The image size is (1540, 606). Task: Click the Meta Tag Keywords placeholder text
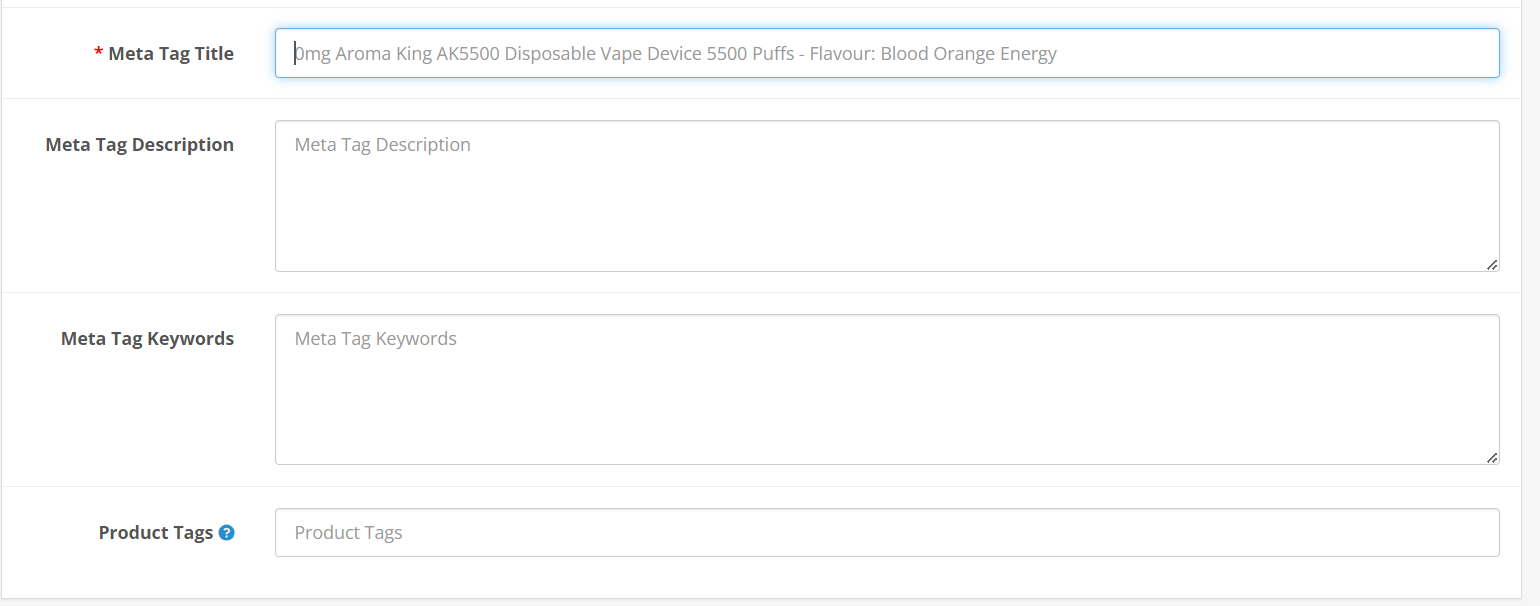[x=375, y=338]
